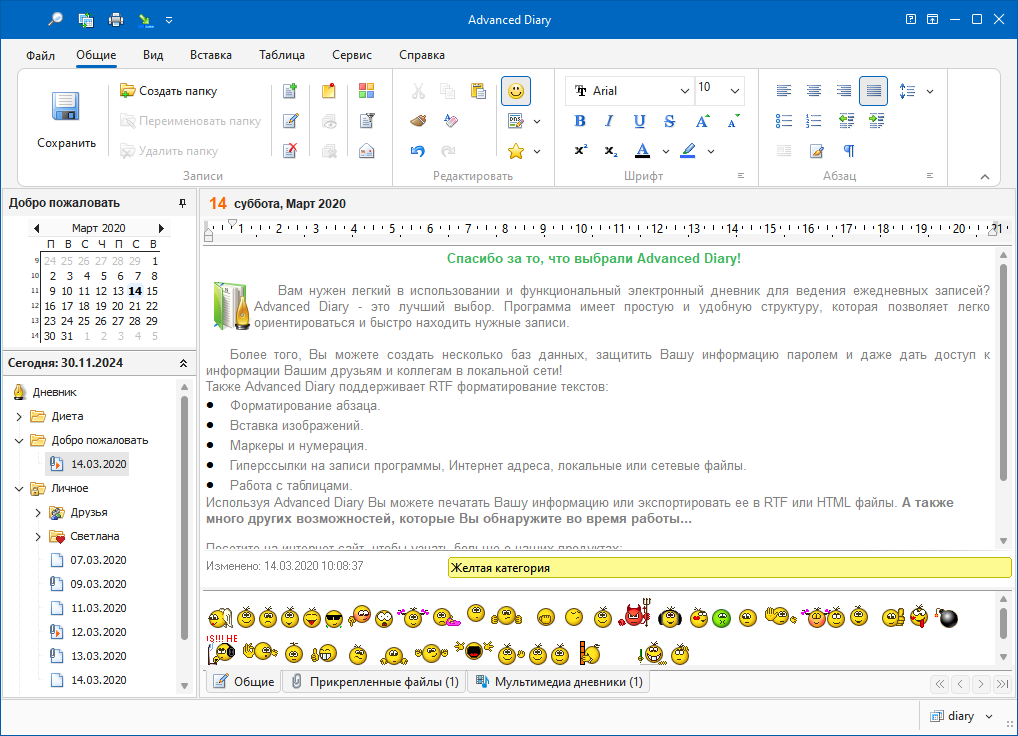Click the delete entry icon with red X
This screenshot has height=736, width=1018.
point(290,151)
